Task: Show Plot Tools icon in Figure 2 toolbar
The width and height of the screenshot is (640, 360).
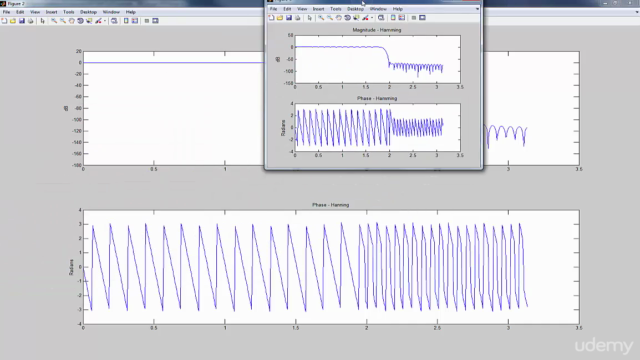Action: (x=156, y=21)
